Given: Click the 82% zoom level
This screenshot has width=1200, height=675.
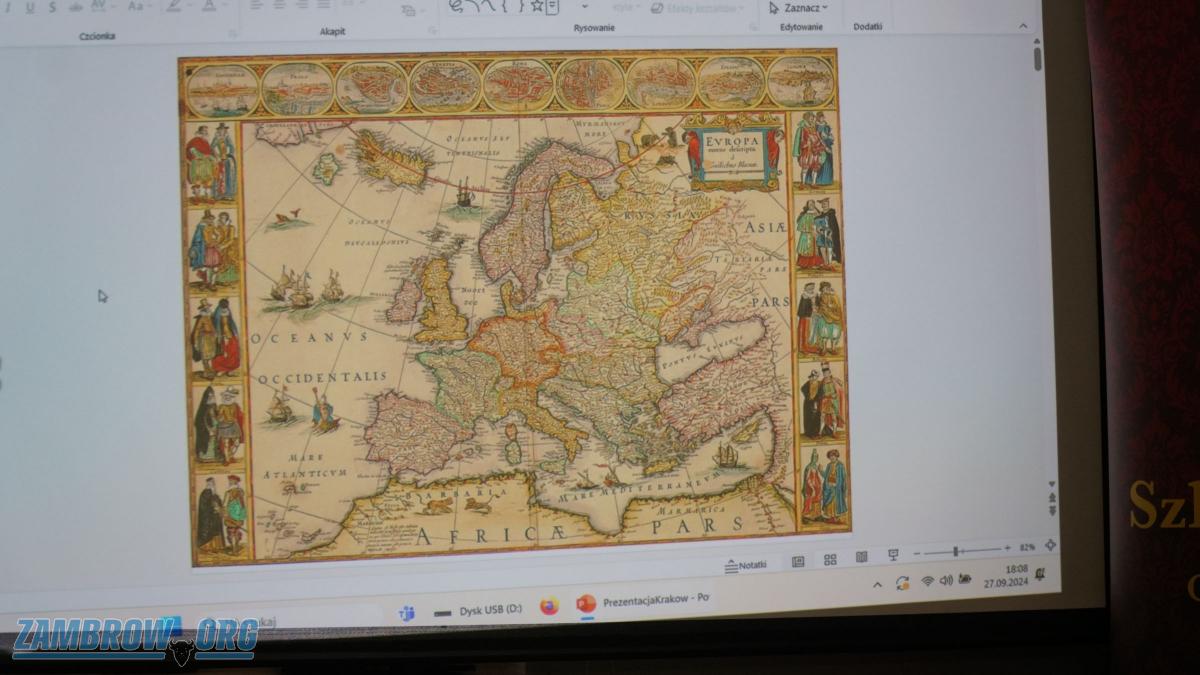Looking at the screenshot, I should tap(1027, 547).
